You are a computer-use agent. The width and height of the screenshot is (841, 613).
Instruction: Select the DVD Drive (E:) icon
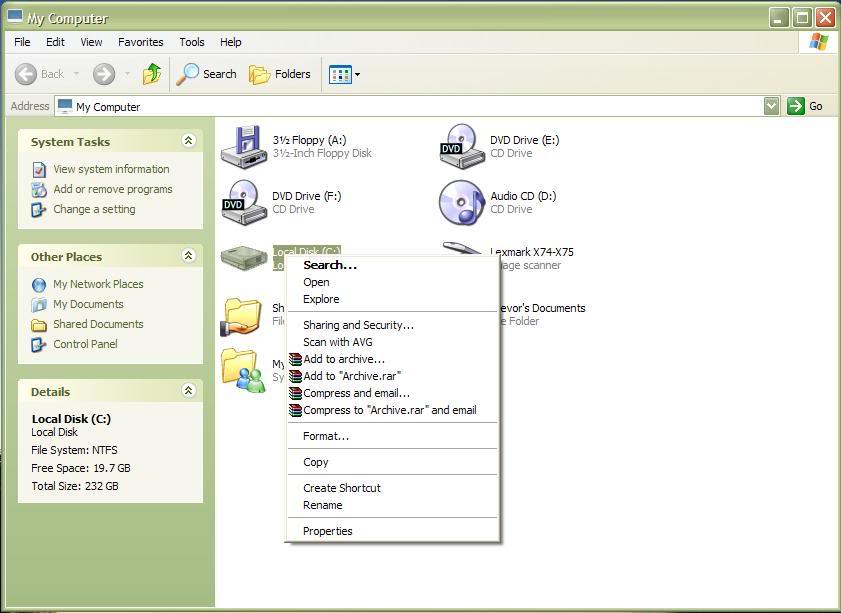click(461, 147)
